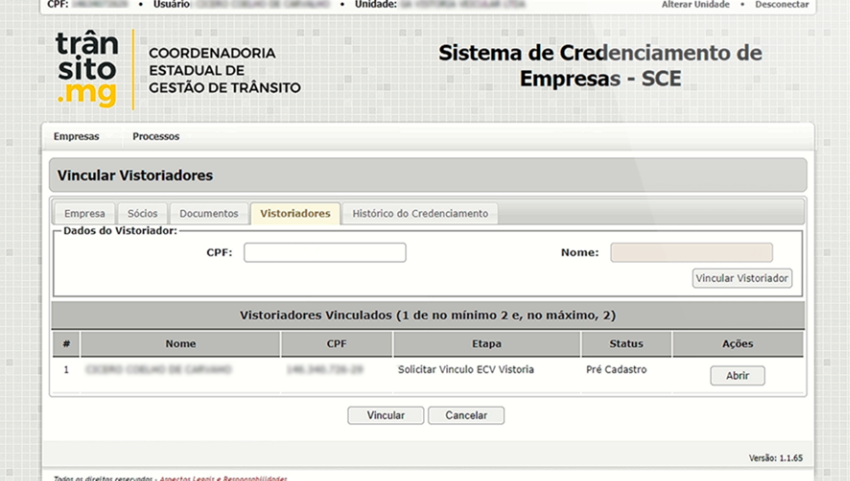Click the '#' column header
Viewport: 850px width, 481px height.
coord(66,344)
